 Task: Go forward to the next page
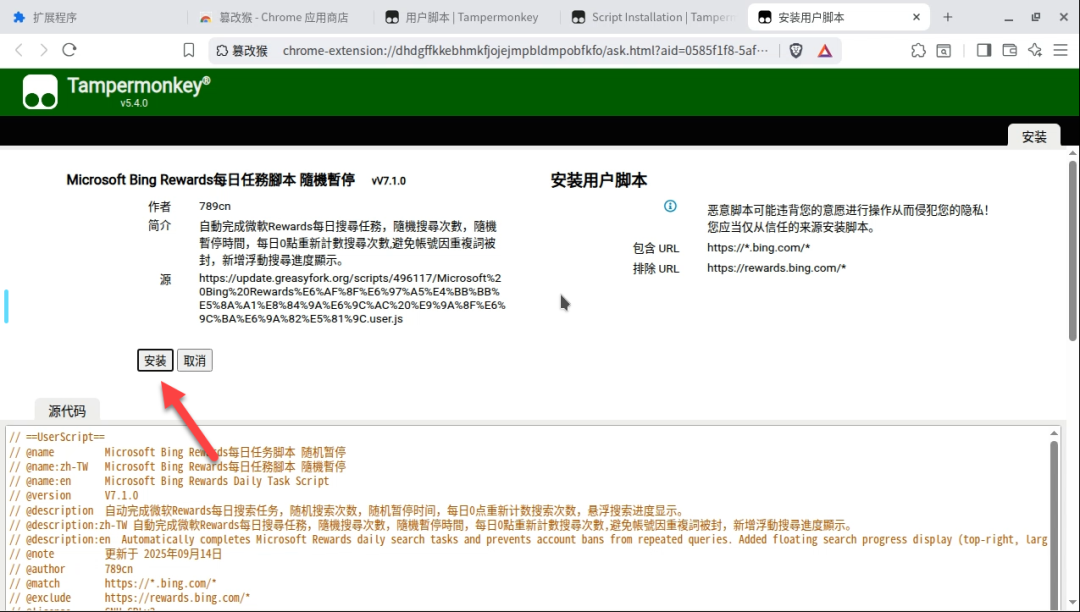tap(44, 50)
